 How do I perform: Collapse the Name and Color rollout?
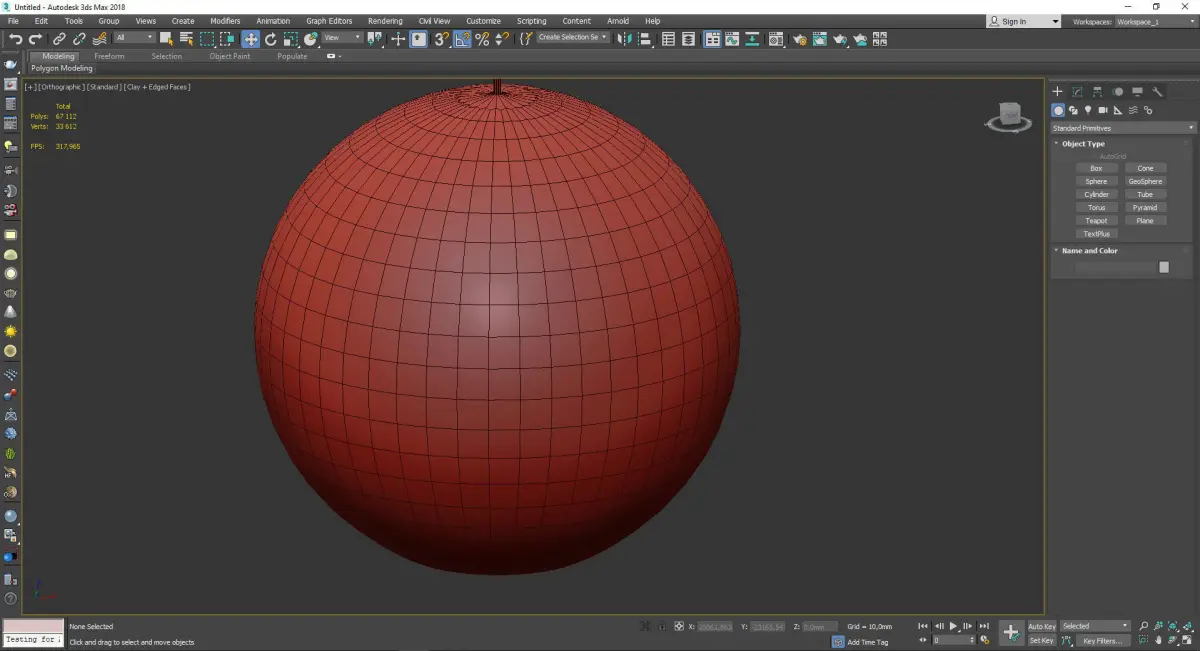tap(1089, 251)
